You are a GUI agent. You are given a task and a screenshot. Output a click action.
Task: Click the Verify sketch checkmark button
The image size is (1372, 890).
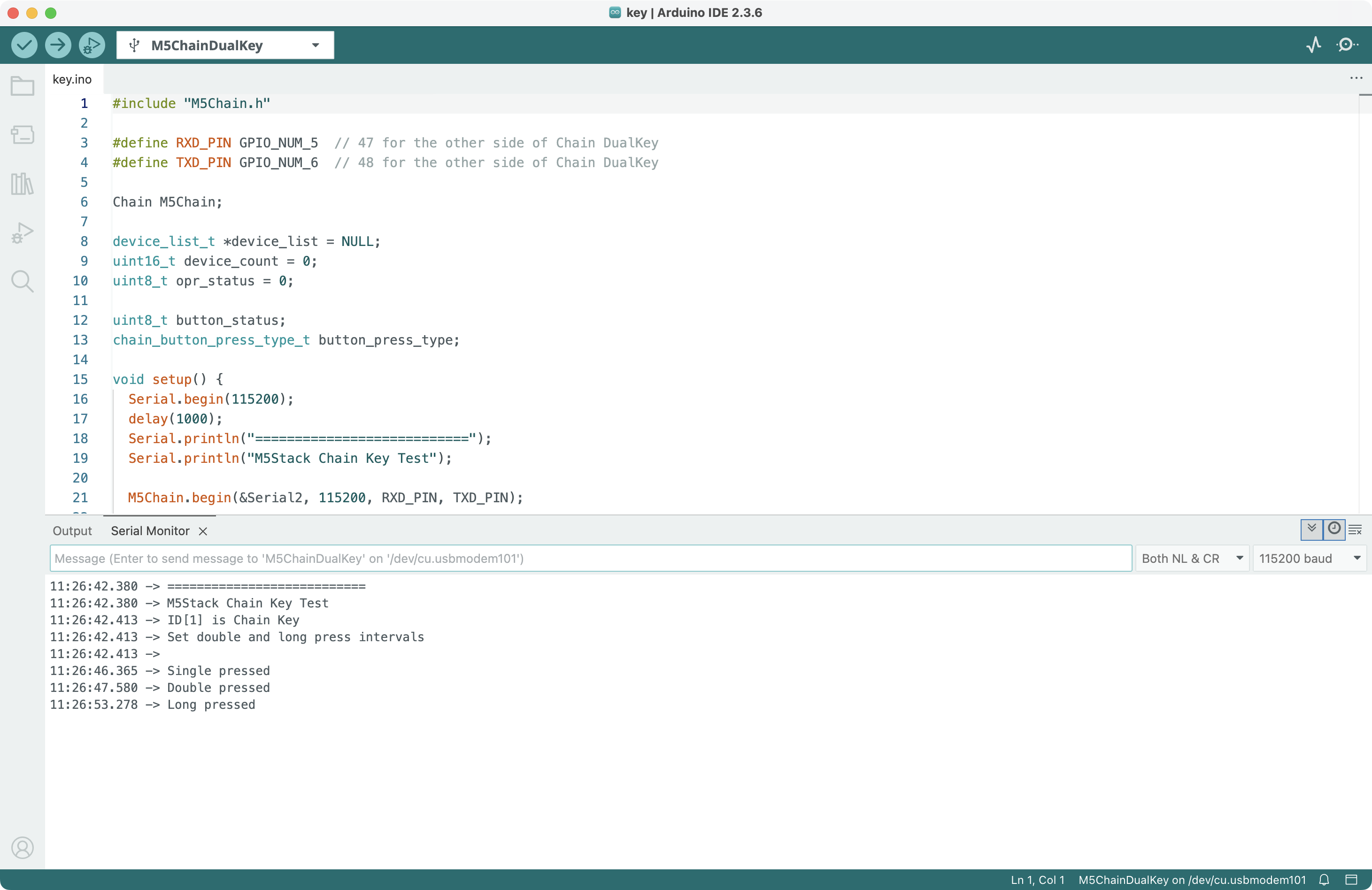(x=24, y=45)
